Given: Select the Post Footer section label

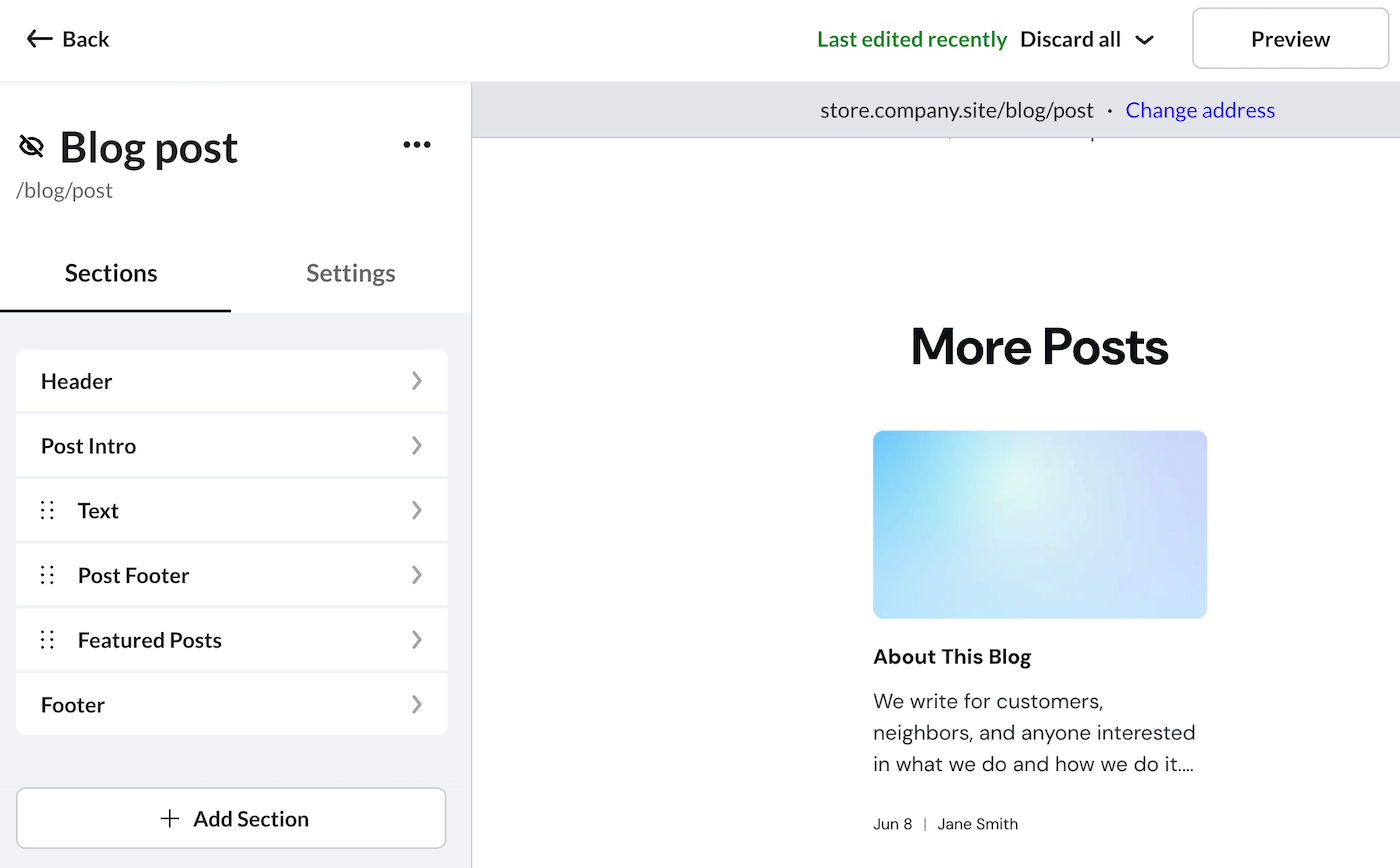Looking at the screenshot, I should (x=133, y=575).
